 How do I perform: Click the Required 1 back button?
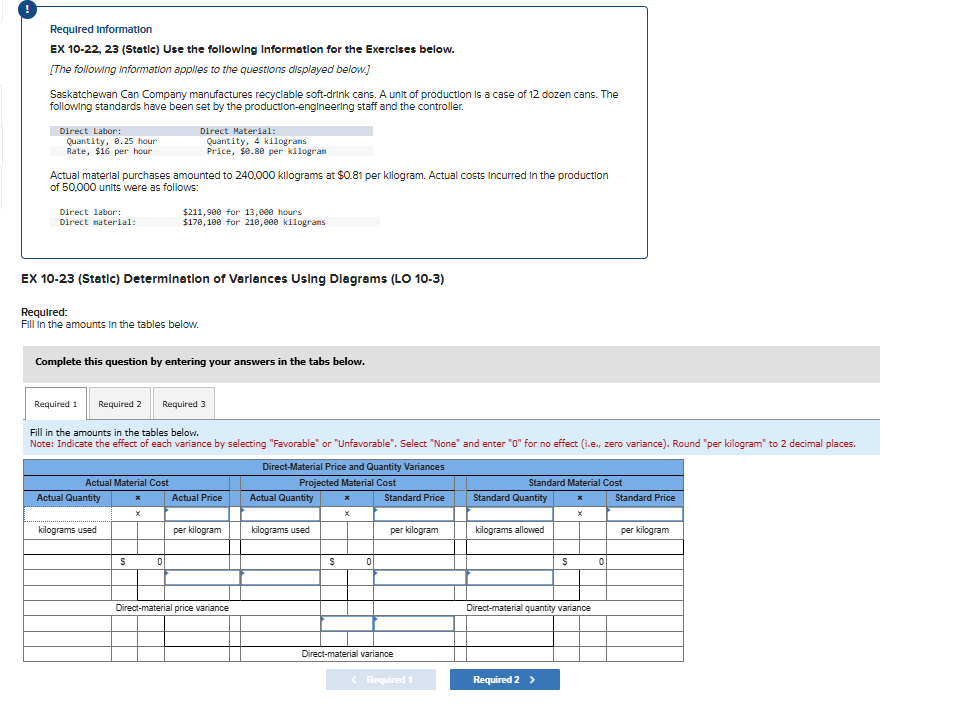381,679
